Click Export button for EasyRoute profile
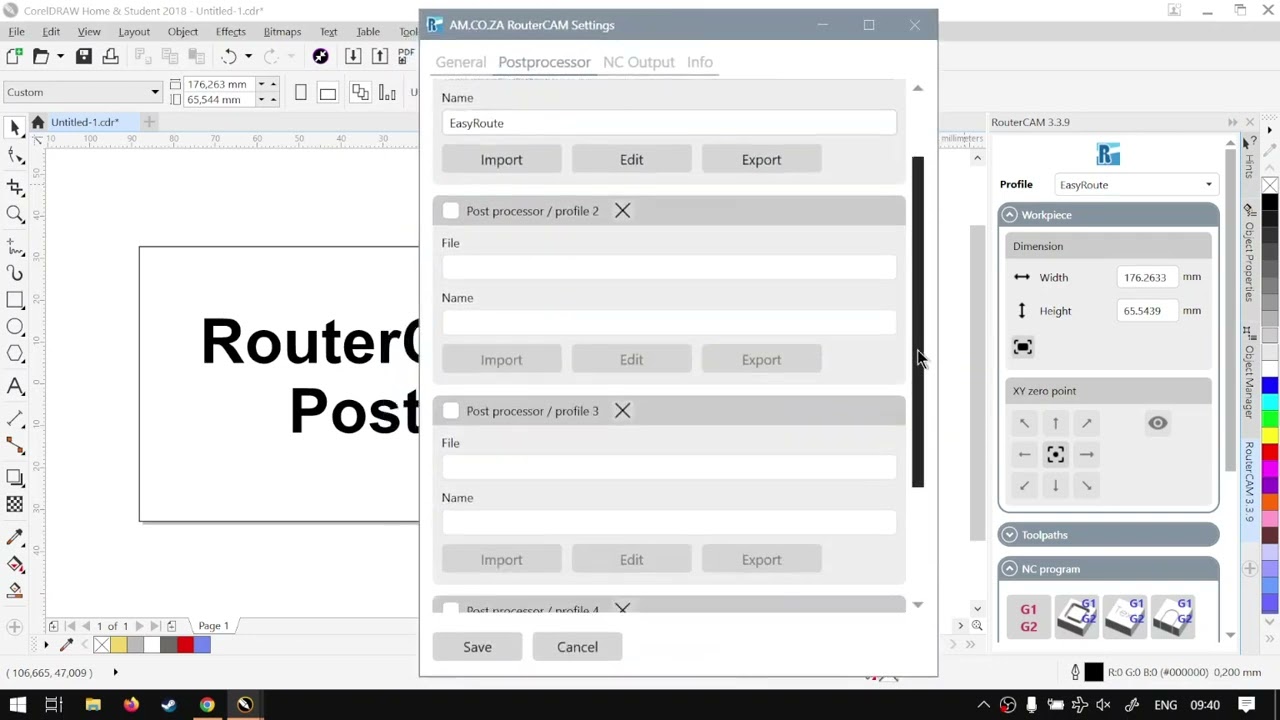Image resolution: width=1280 pixels, height=720 pixels. coord(761,160)
